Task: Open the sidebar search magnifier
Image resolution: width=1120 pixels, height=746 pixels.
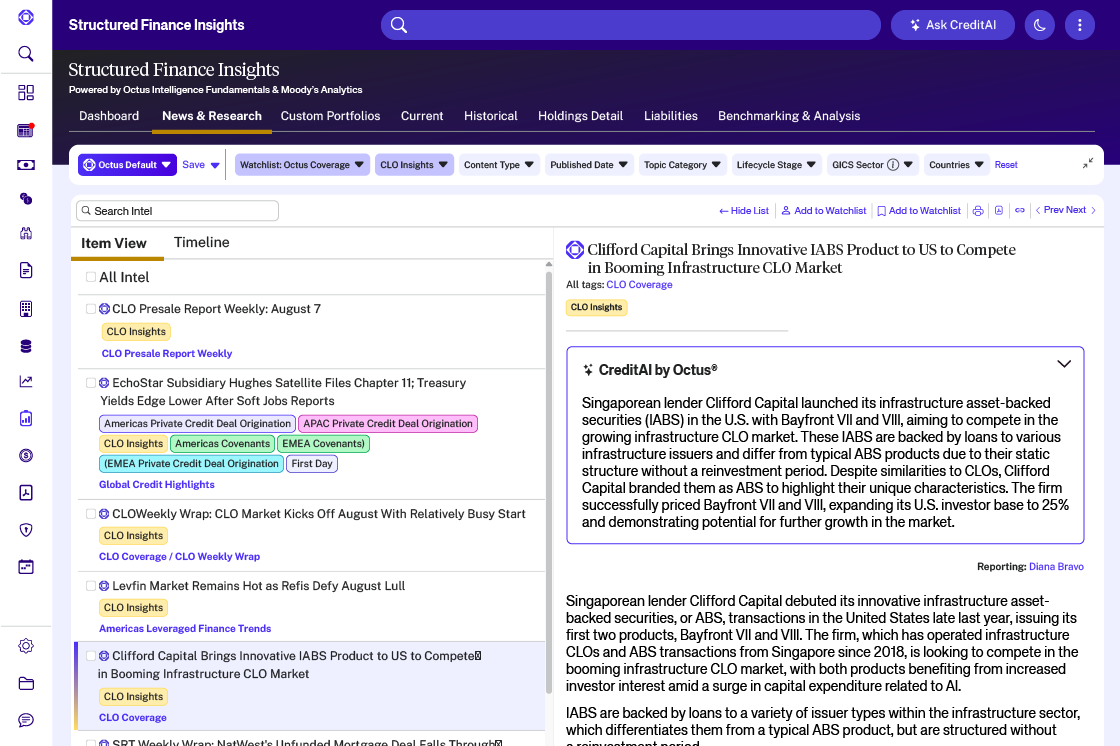Action: pyautogui.click(x=26, y=54)
